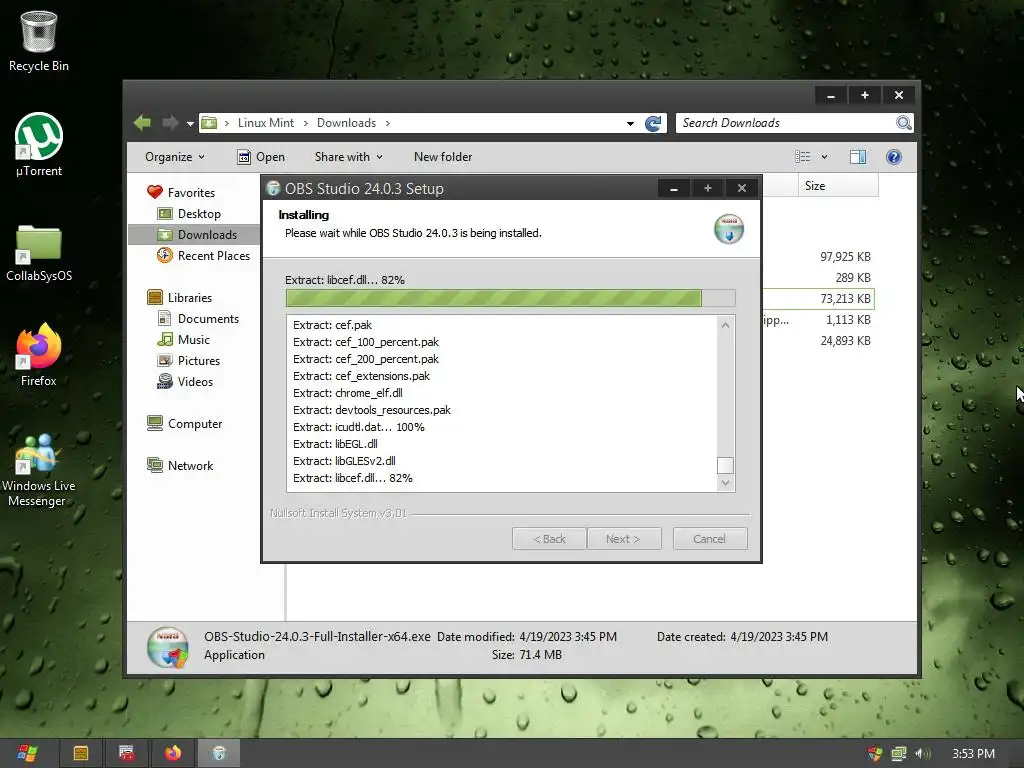Click the search magnifier icon
Screen dimensions: 1024x768
click(x=904, y=123)
